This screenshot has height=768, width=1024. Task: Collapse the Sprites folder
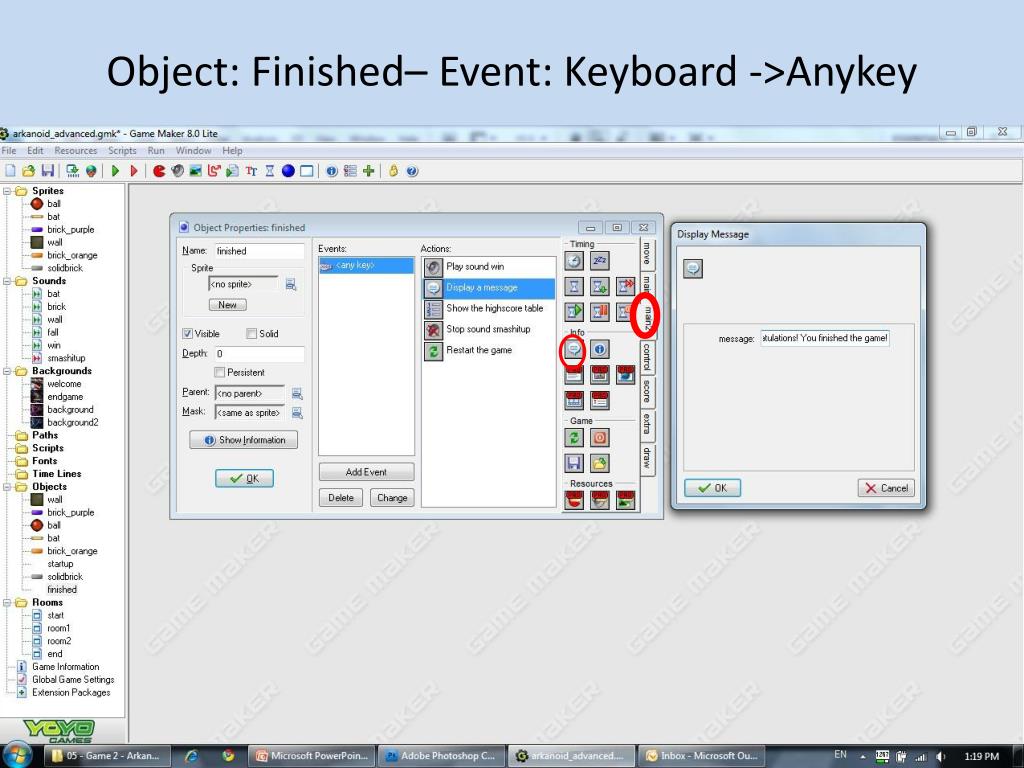coord(7,191)
